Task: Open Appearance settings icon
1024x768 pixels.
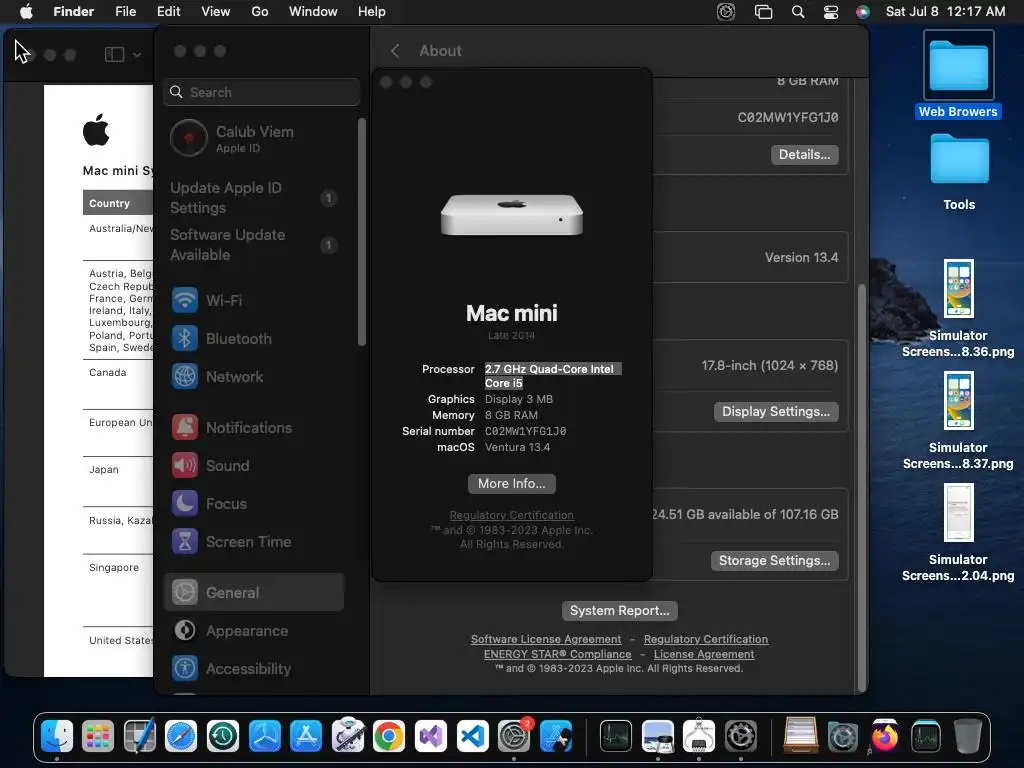Action: [185, 630]
